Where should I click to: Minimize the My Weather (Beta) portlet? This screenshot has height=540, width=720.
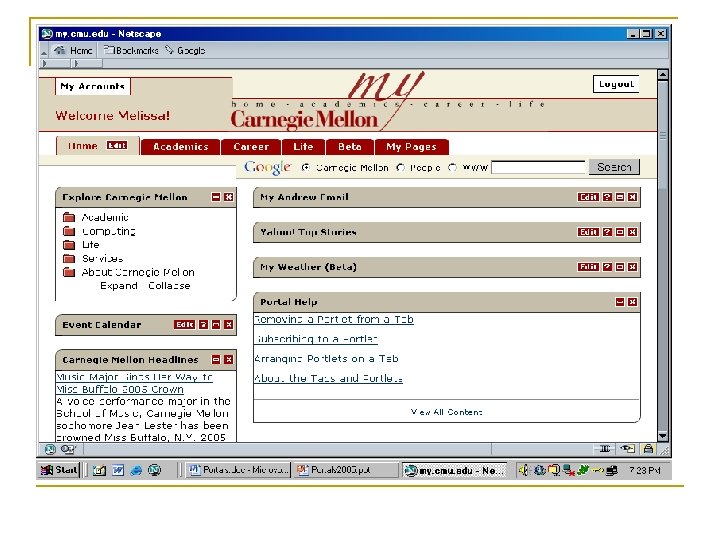coord(620,267)
